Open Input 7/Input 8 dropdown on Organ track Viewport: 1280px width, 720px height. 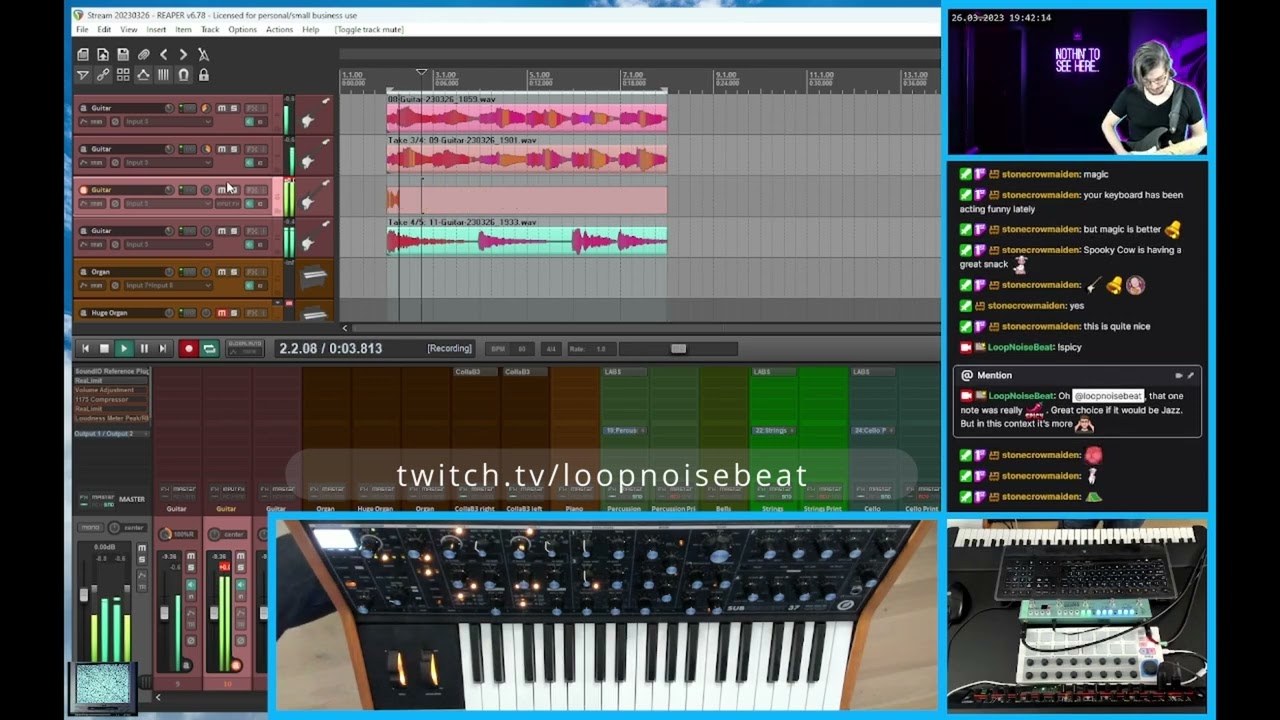[168, 285]
